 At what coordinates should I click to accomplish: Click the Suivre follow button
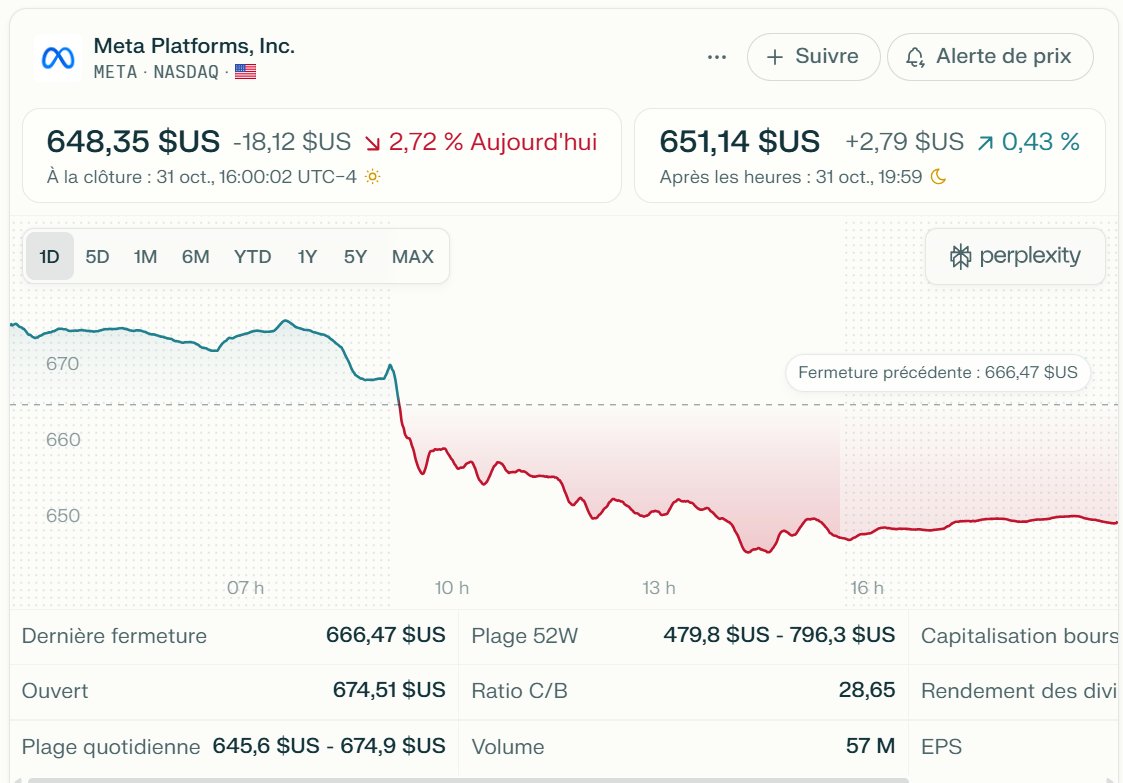(x=813, y=57)
